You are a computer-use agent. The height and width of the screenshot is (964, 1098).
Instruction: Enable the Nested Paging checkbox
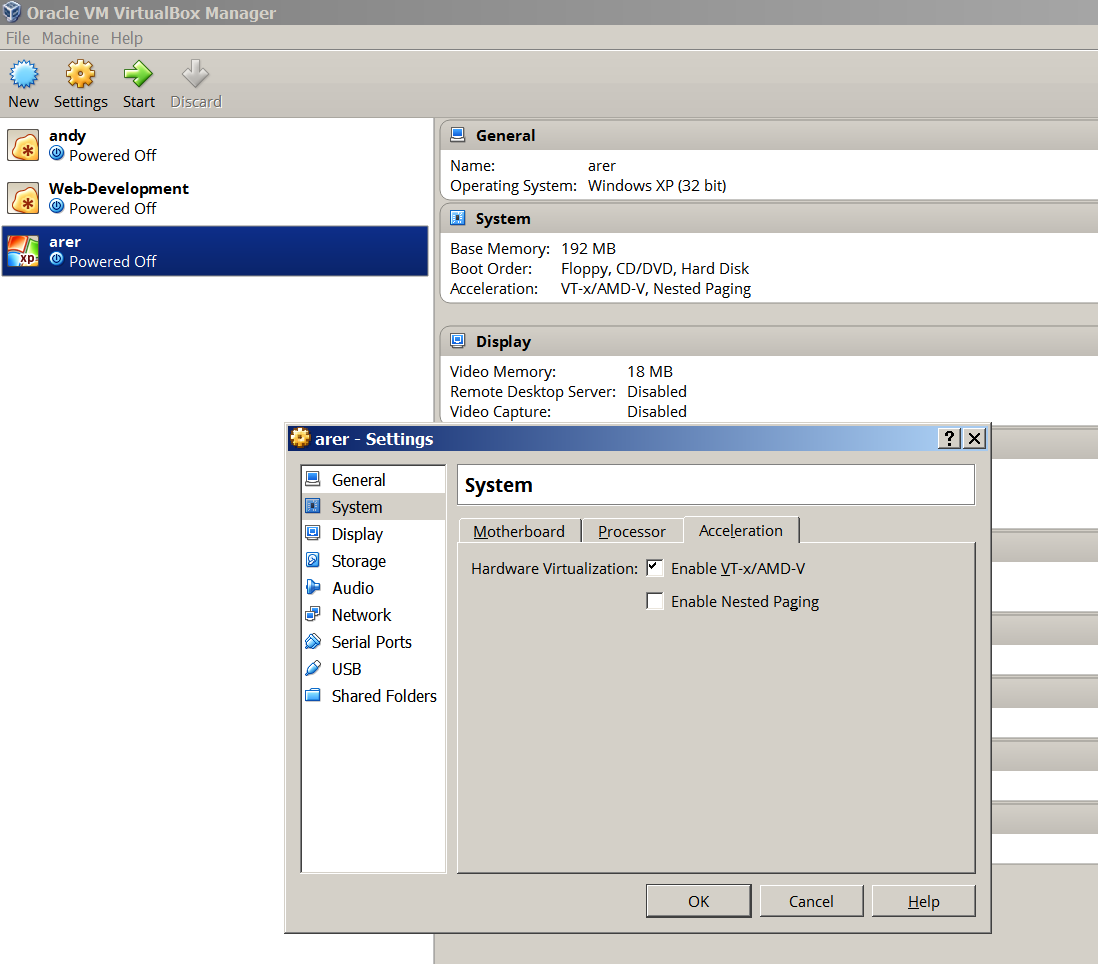[655, 601]
